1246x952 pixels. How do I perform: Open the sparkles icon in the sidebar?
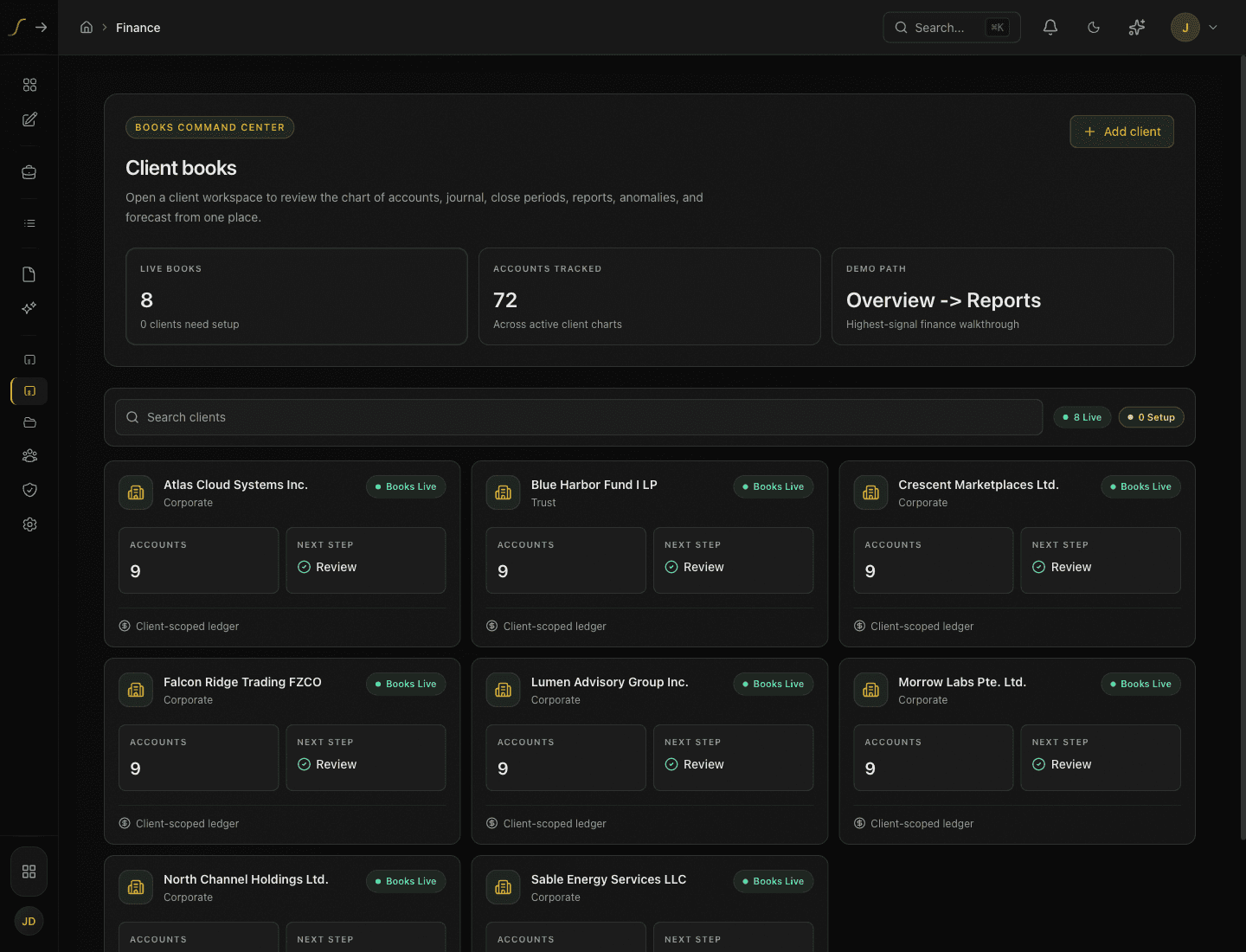(x=29, y=308)
